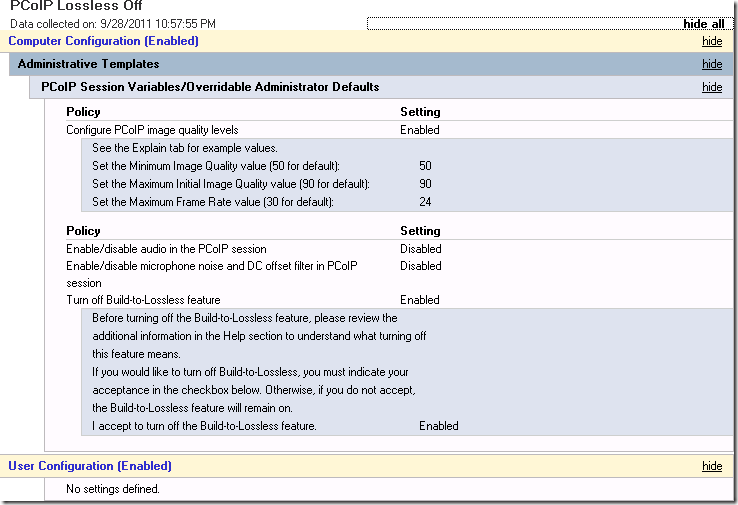Select Enable/disable audio in the PCoIP session

point(166,248)
